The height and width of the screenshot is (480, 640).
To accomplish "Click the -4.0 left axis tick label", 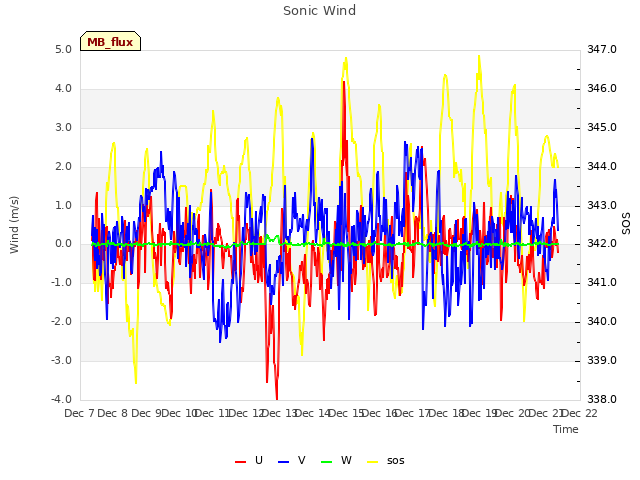I will 61,399.
